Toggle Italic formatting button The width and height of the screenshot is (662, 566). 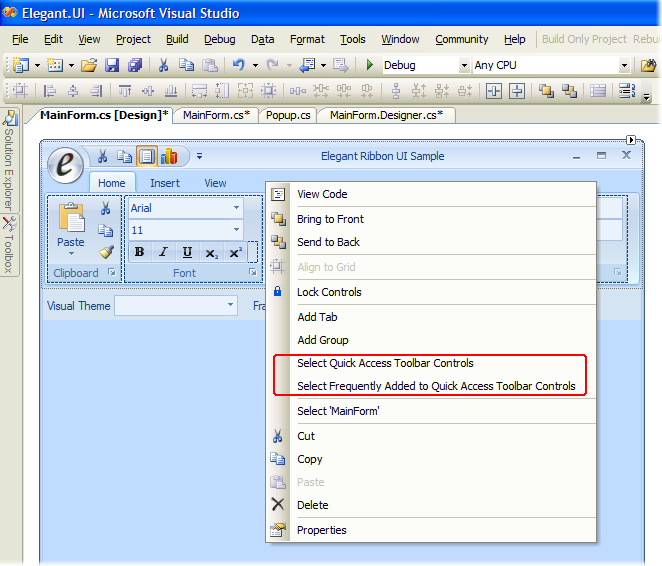click(163, 252)
